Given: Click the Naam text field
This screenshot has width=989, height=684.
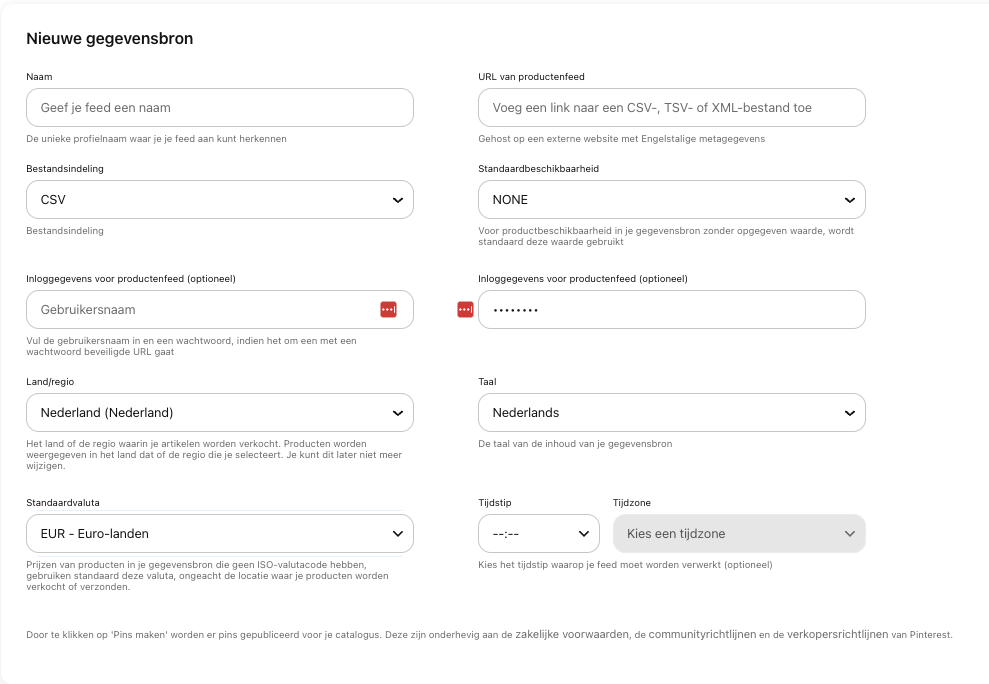Looking at the screenshot, I should pyautogui.click(x=219, y=108).
